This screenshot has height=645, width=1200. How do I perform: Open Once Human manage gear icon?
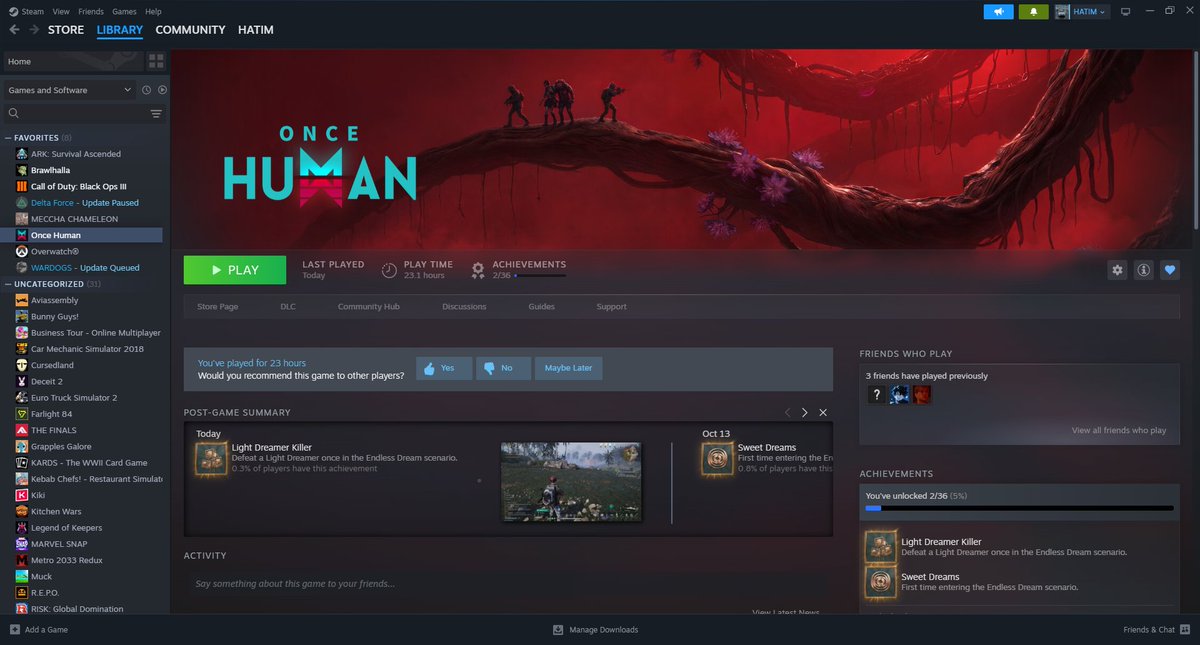[1118, 270]
